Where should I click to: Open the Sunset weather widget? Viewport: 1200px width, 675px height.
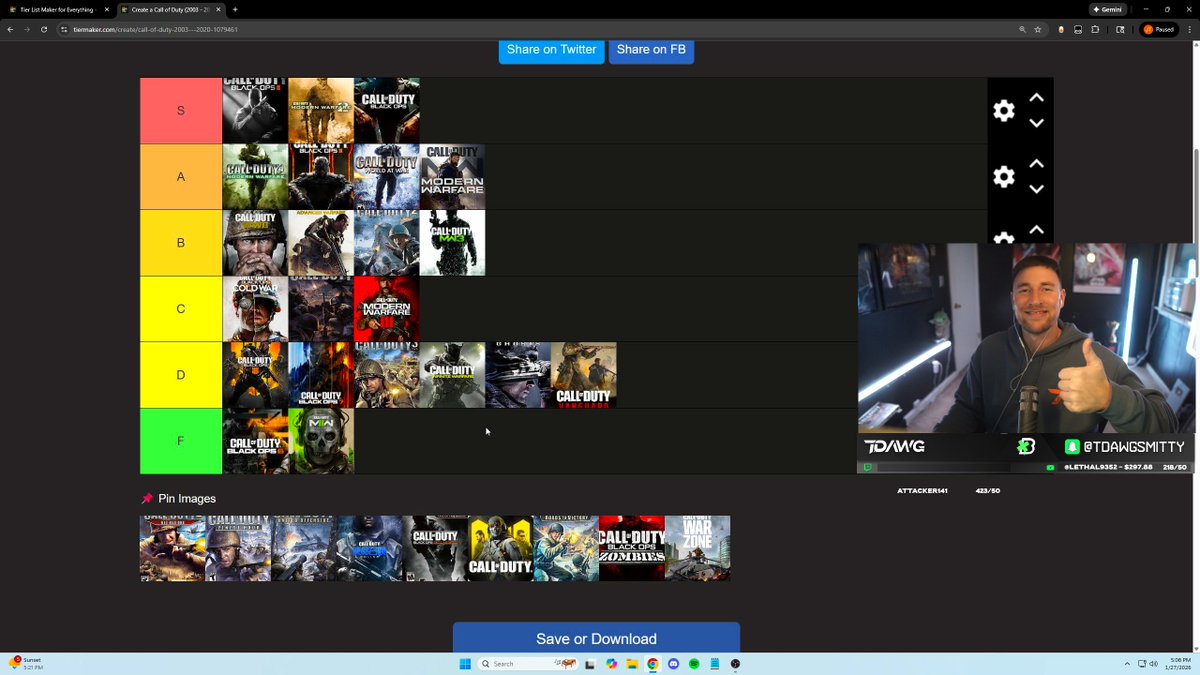(26, 663)
